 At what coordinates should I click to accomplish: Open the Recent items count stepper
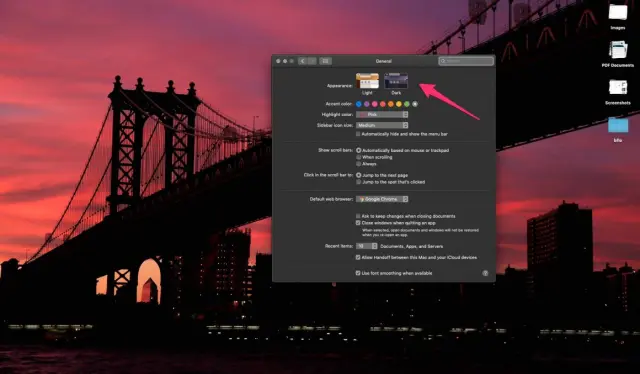click(x=367, y=246)
